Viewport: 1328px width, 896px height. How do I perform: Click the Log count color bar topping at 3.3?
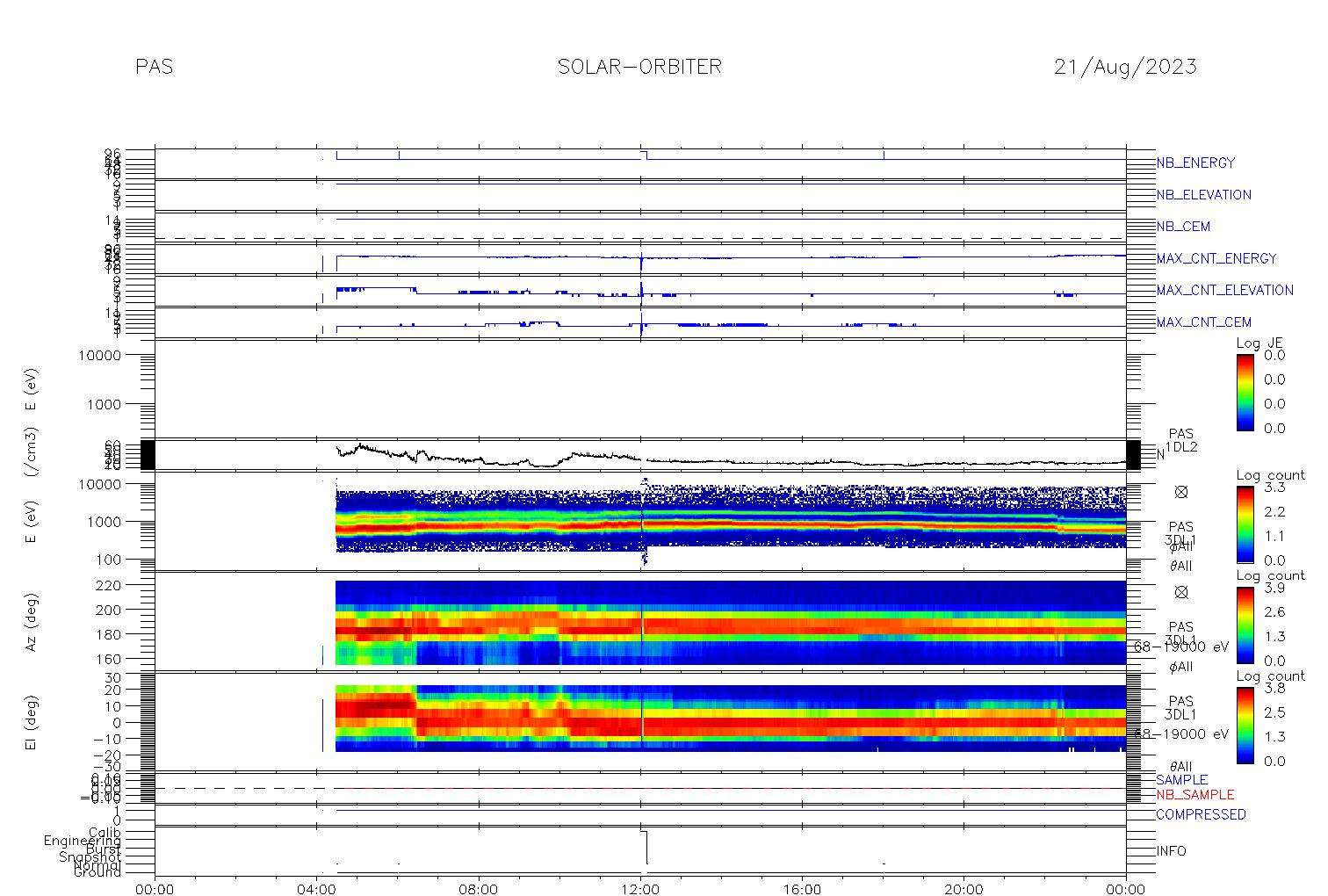[1245, 524]
